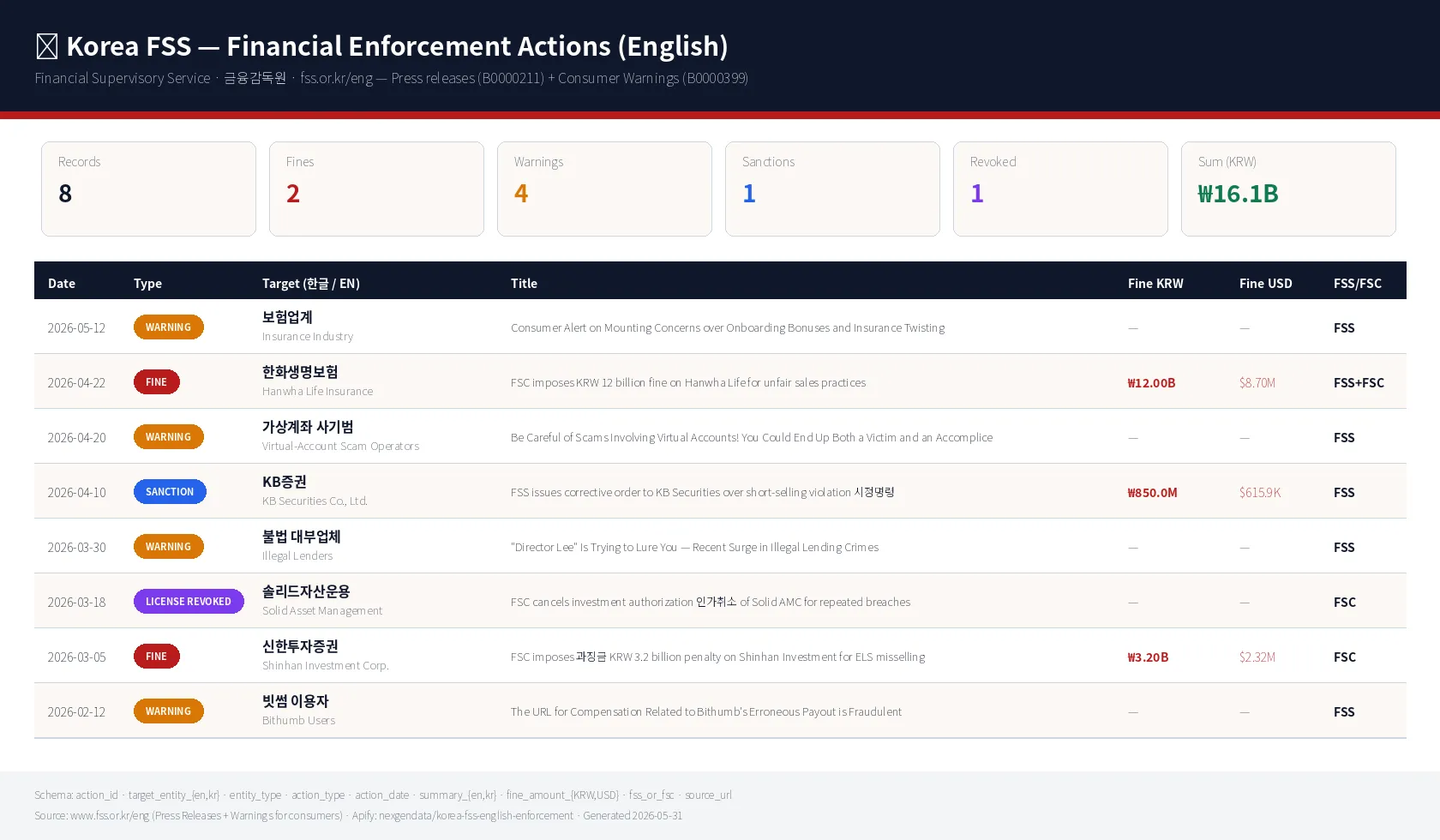Screen dimensions: 1440x840
Task: Select date 2026-05-12
Action: (x=76, y=328)
